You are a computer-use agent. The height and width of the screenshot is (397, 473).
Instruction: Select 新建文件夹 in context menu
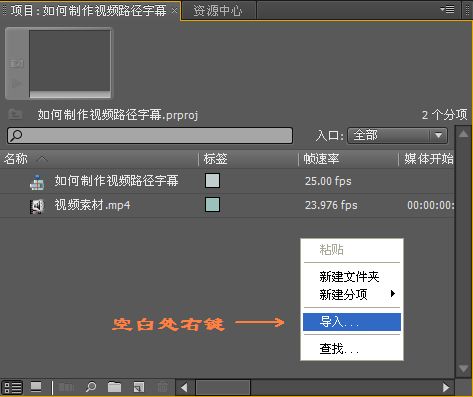[349, 277]
